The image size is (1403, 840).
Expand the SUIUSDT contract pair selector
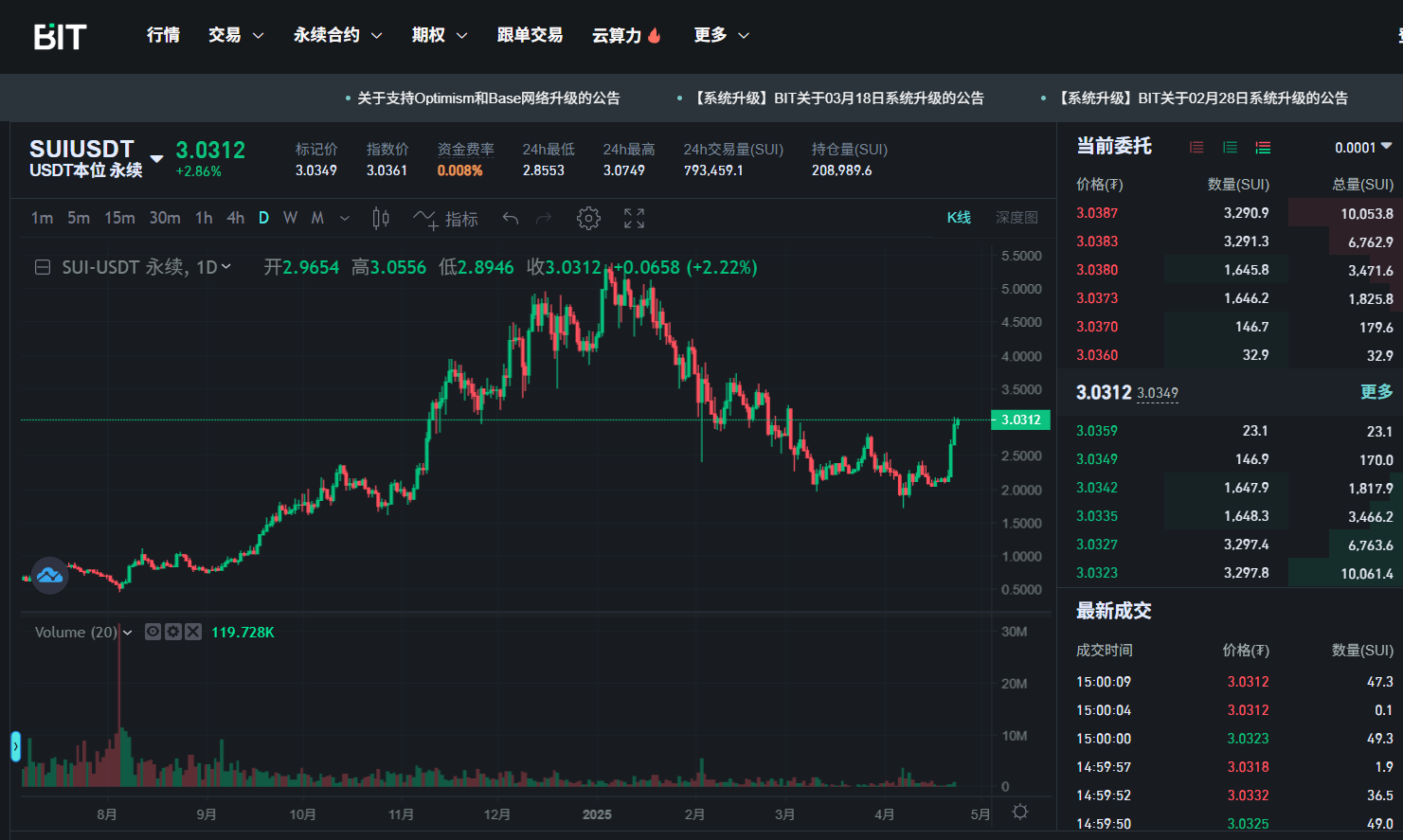click(156, 158)
